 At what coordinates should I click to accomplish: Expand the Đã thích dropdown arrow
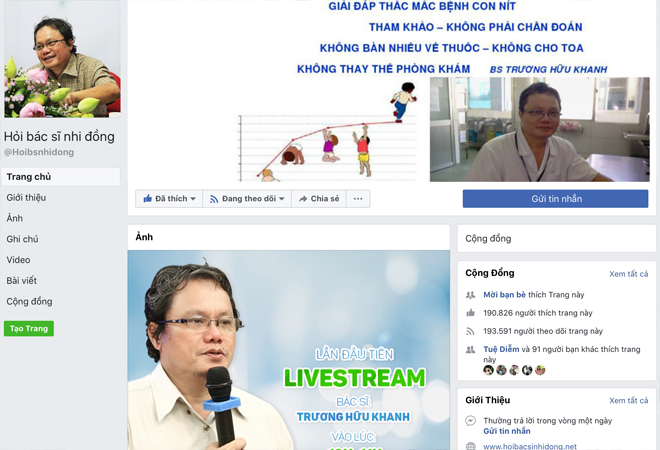pos(193,199)
